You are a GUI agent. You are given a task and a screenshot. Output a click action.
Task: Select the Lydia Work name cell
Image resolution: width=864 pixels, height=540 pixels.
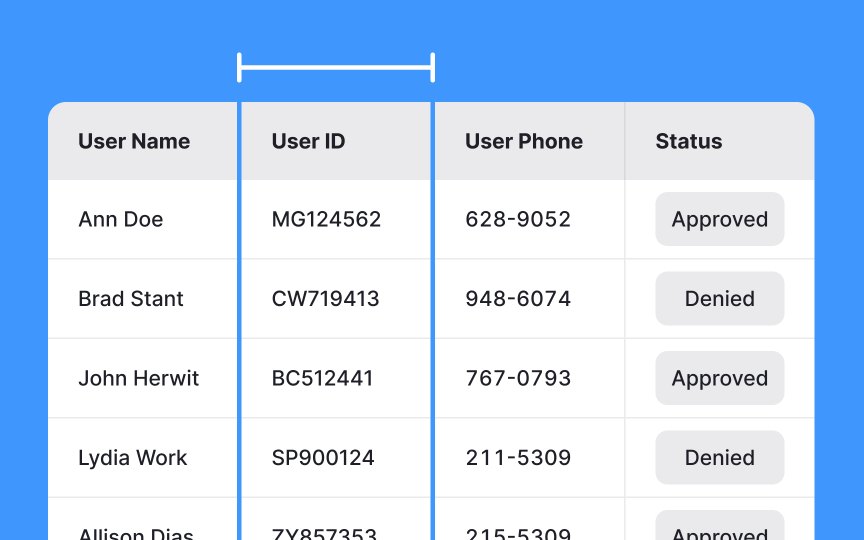click(x=132, y=457)
